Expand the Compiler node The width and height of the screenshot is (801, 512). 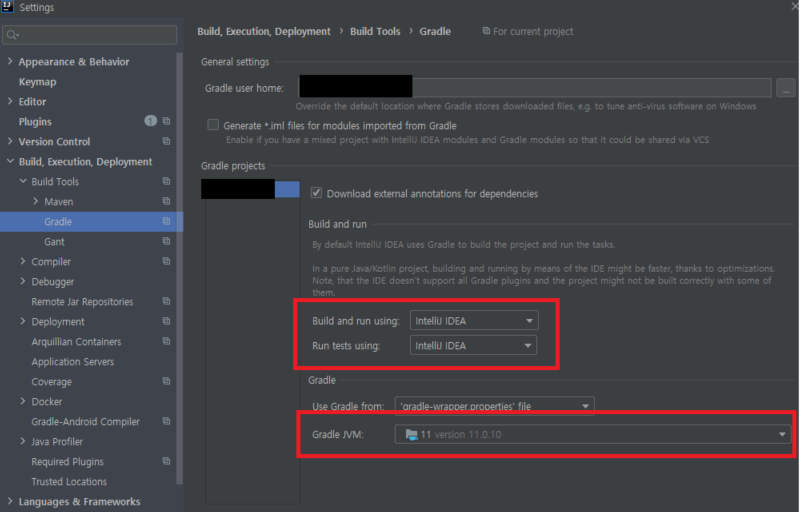(22, 261)
